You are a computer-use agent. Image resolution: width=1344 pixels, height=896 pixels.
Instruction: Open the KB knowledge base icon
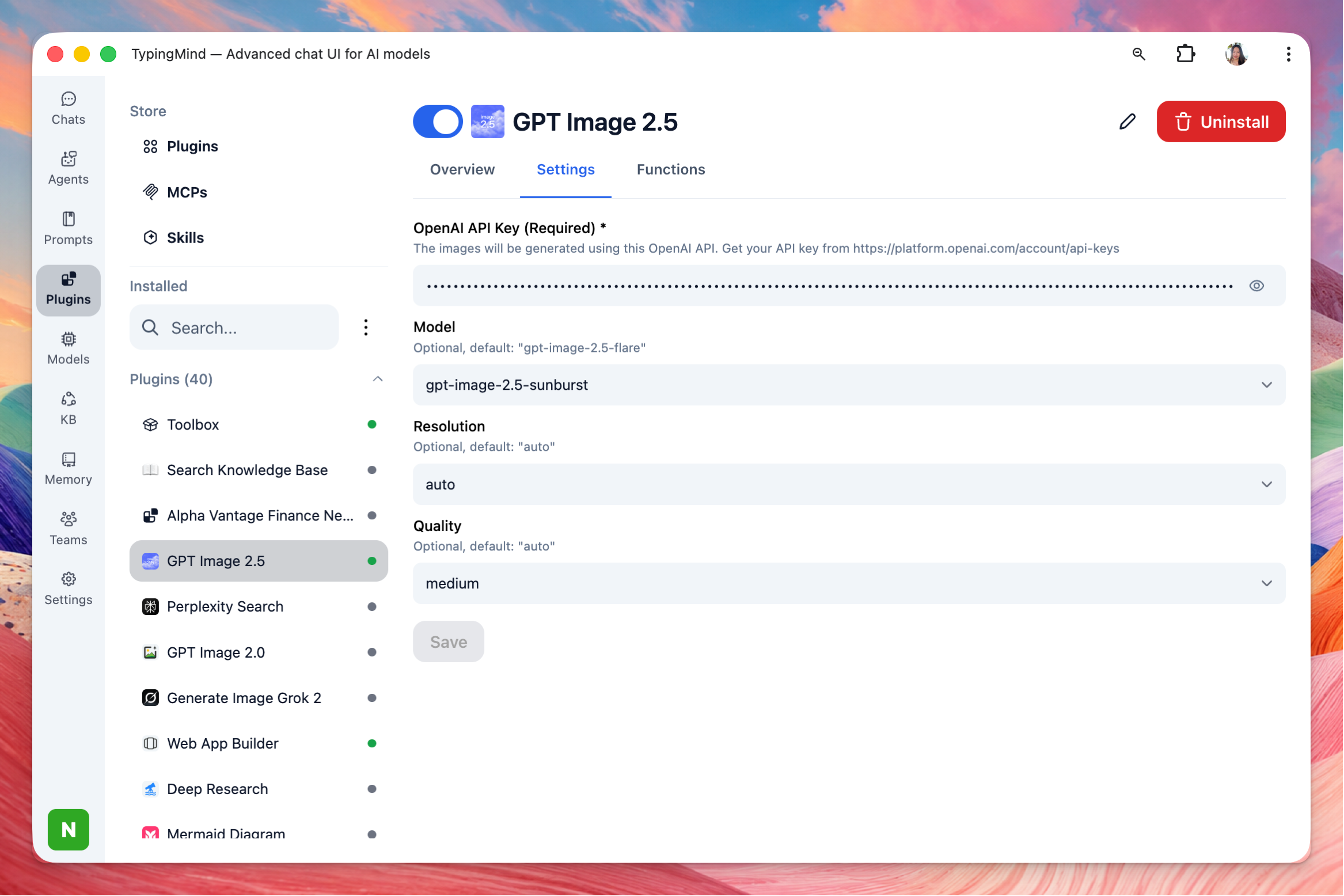68,408
